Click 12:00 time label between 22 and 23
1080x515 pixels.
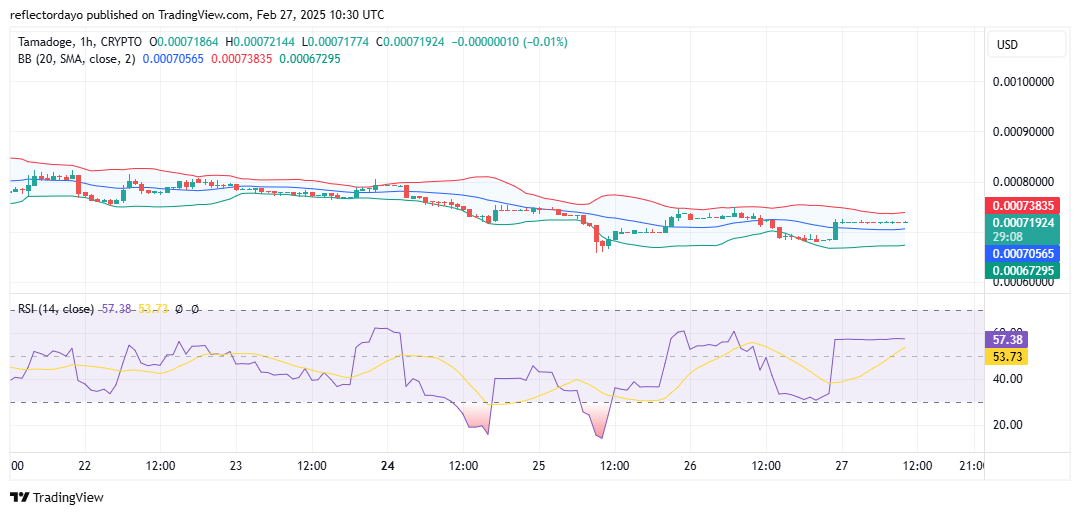tap(160, 466)
